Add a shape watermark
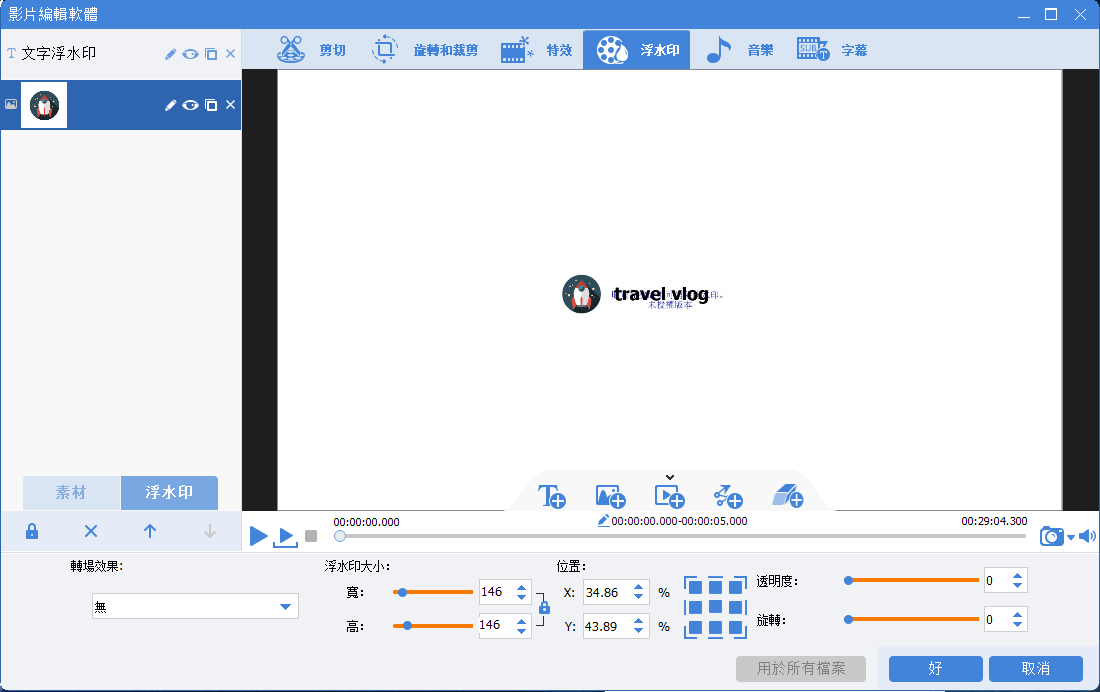 pyautogui.click(x=728, y=496)
